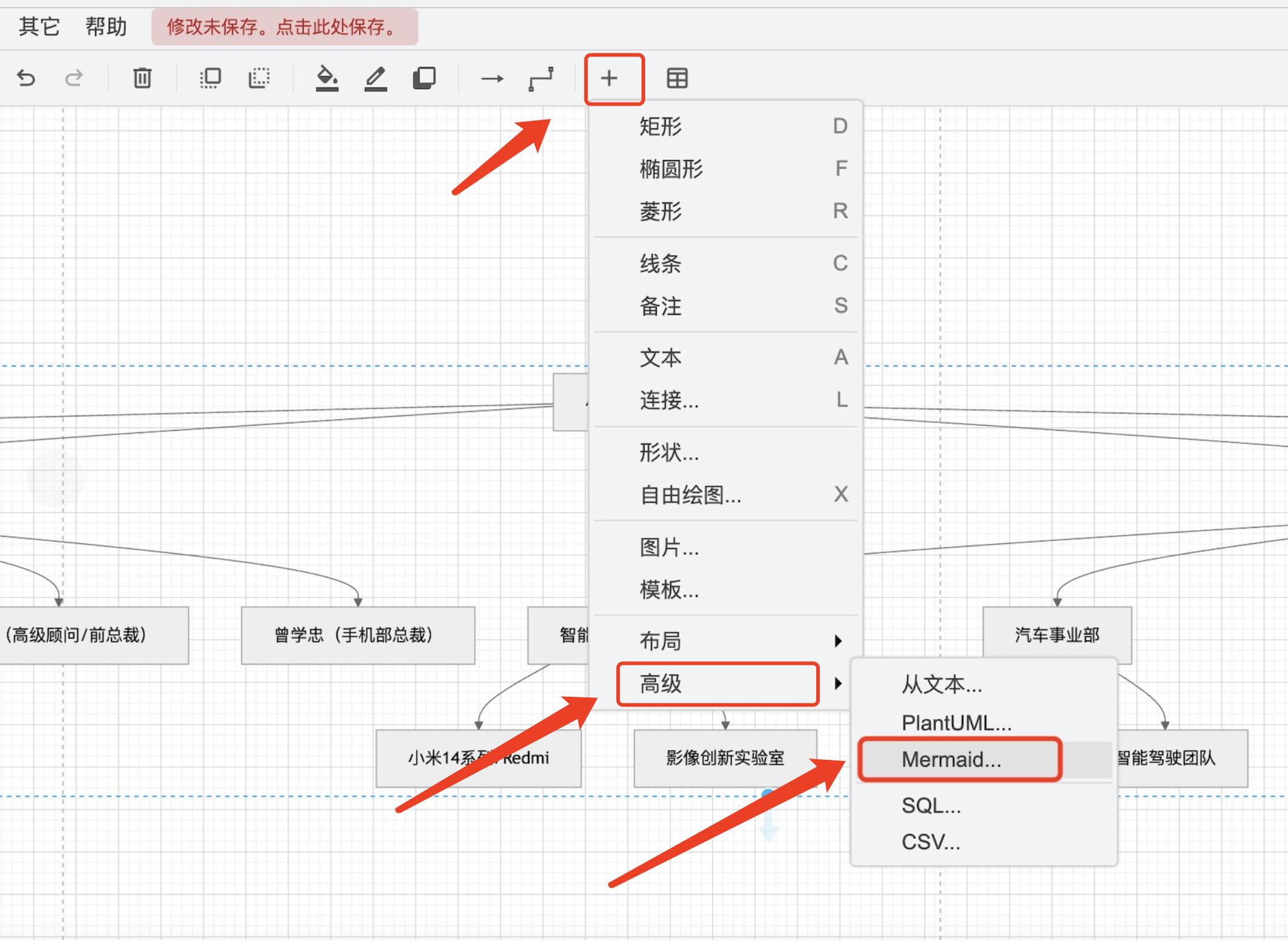Insert 文本 from the menu
Image resolution: width=1288 pixels, height=940 pixels.
pyautogui.click(x=725, y=358)
